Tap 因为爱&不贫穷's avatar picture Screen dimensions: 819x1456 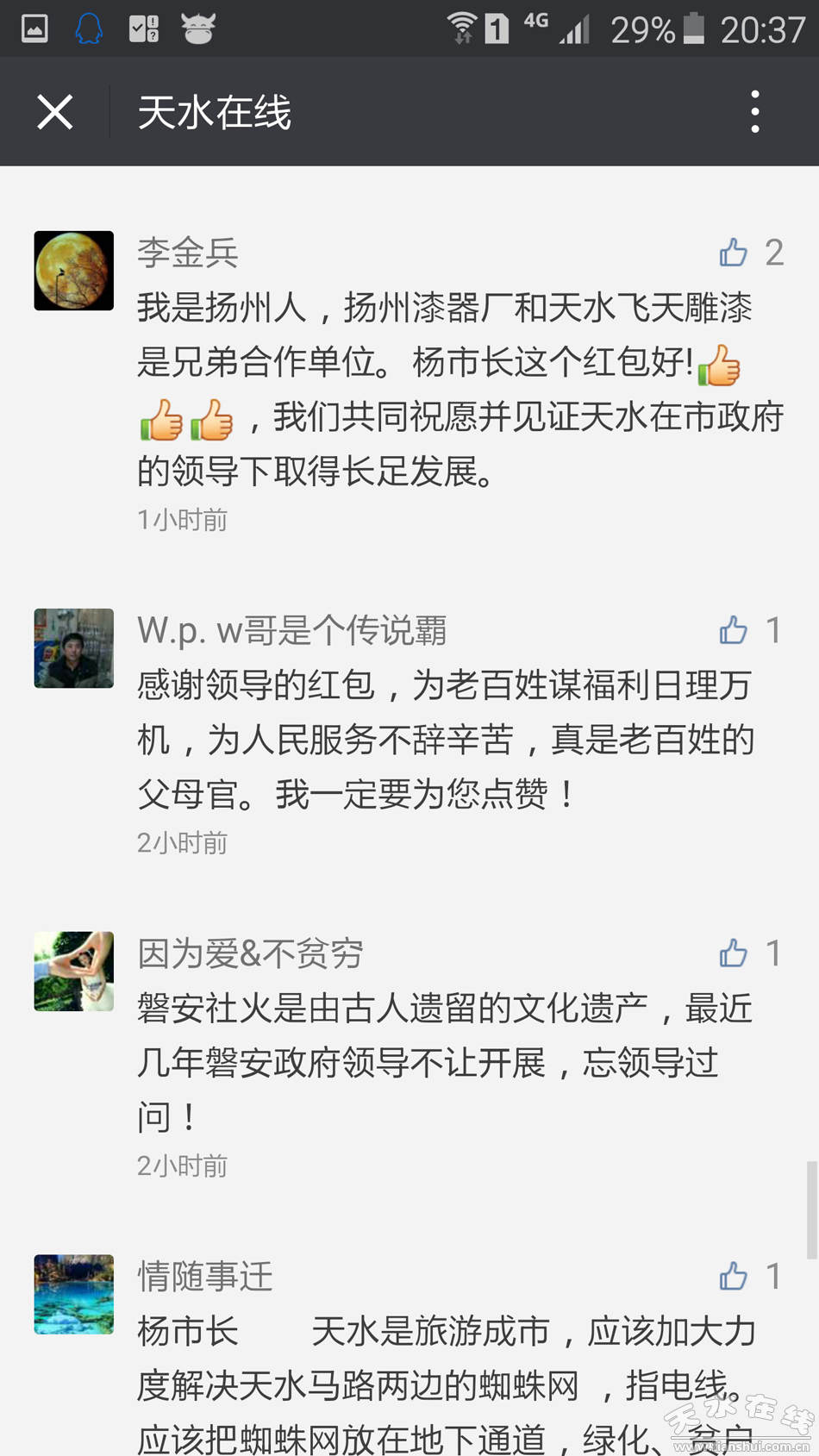74,971
